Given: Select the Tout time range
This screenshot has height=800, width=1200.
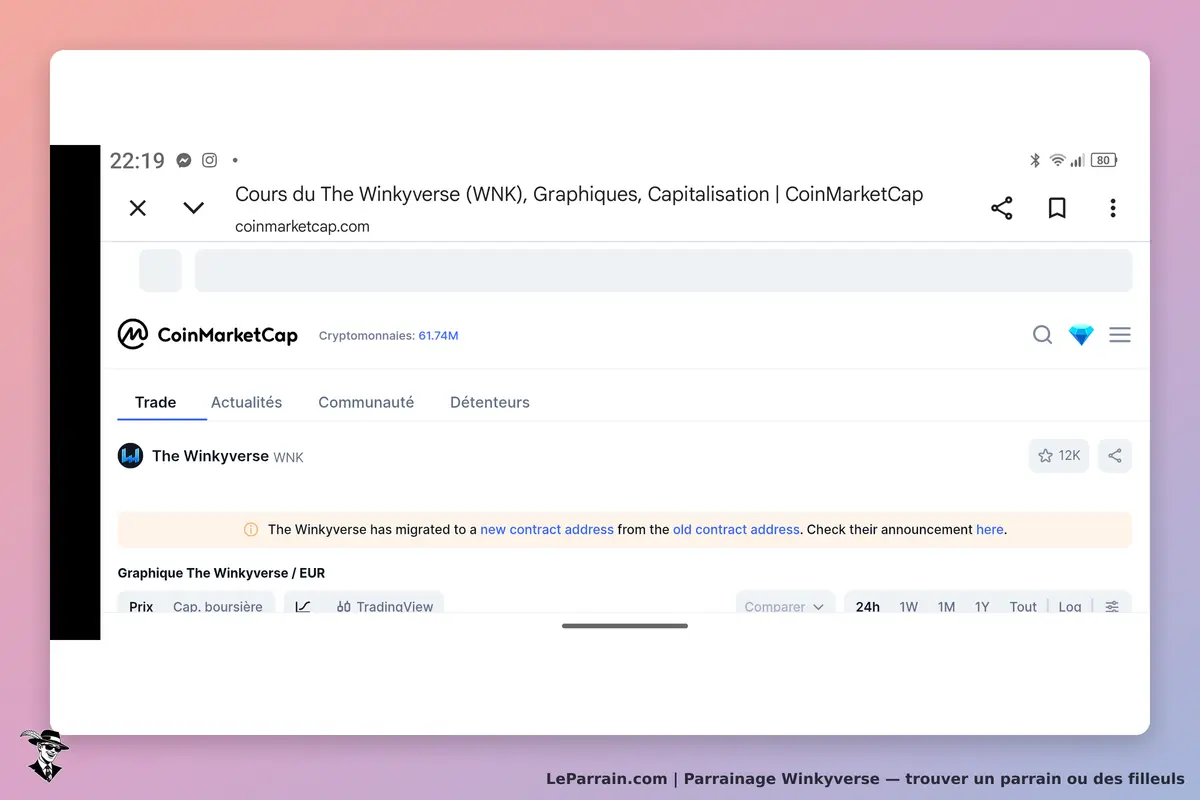Looking at the screenshot, I should point(1023,606).
